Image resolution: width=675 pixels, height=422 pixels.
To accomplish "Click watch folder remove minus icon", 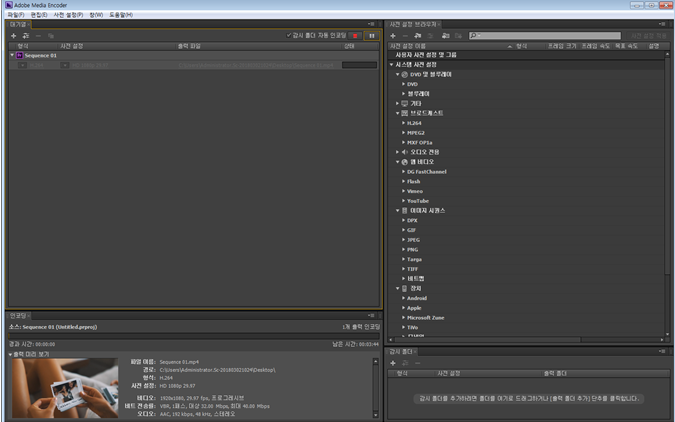I will [417, 363].
